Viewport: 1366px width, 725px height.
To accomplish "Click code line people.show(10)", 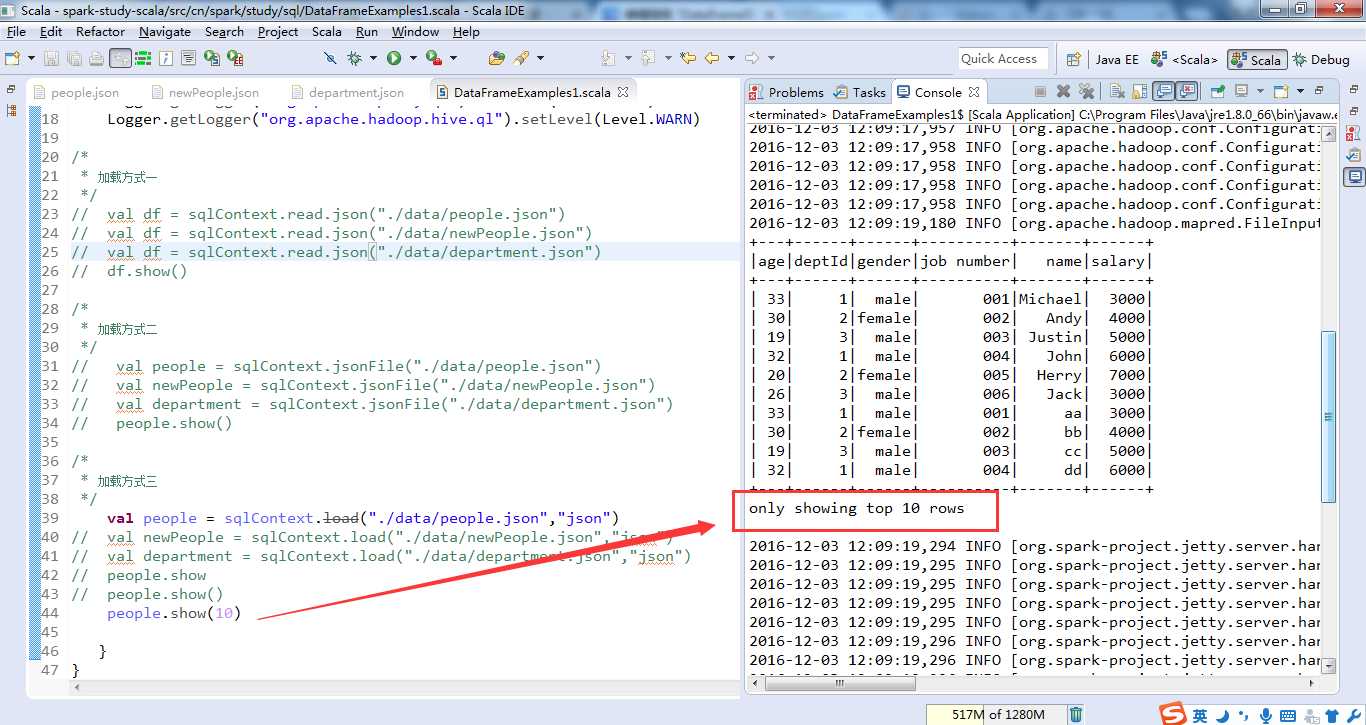I will tap(174, 613).
